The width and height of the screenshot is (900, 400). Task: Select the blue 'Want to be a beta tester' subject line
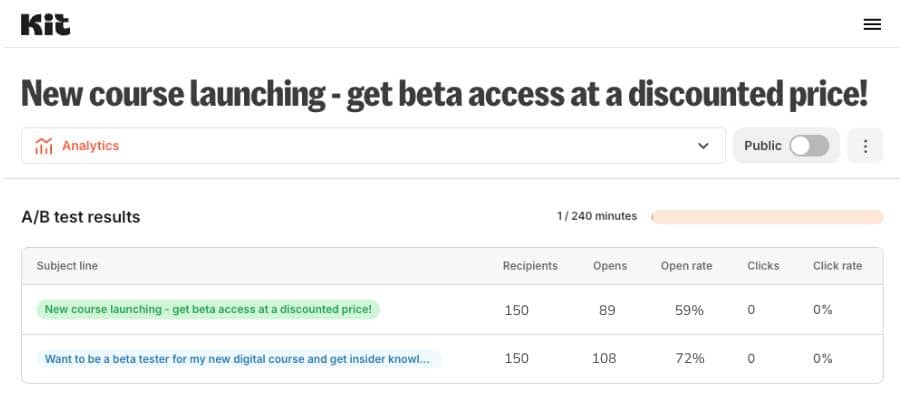(x=239, y=359)
